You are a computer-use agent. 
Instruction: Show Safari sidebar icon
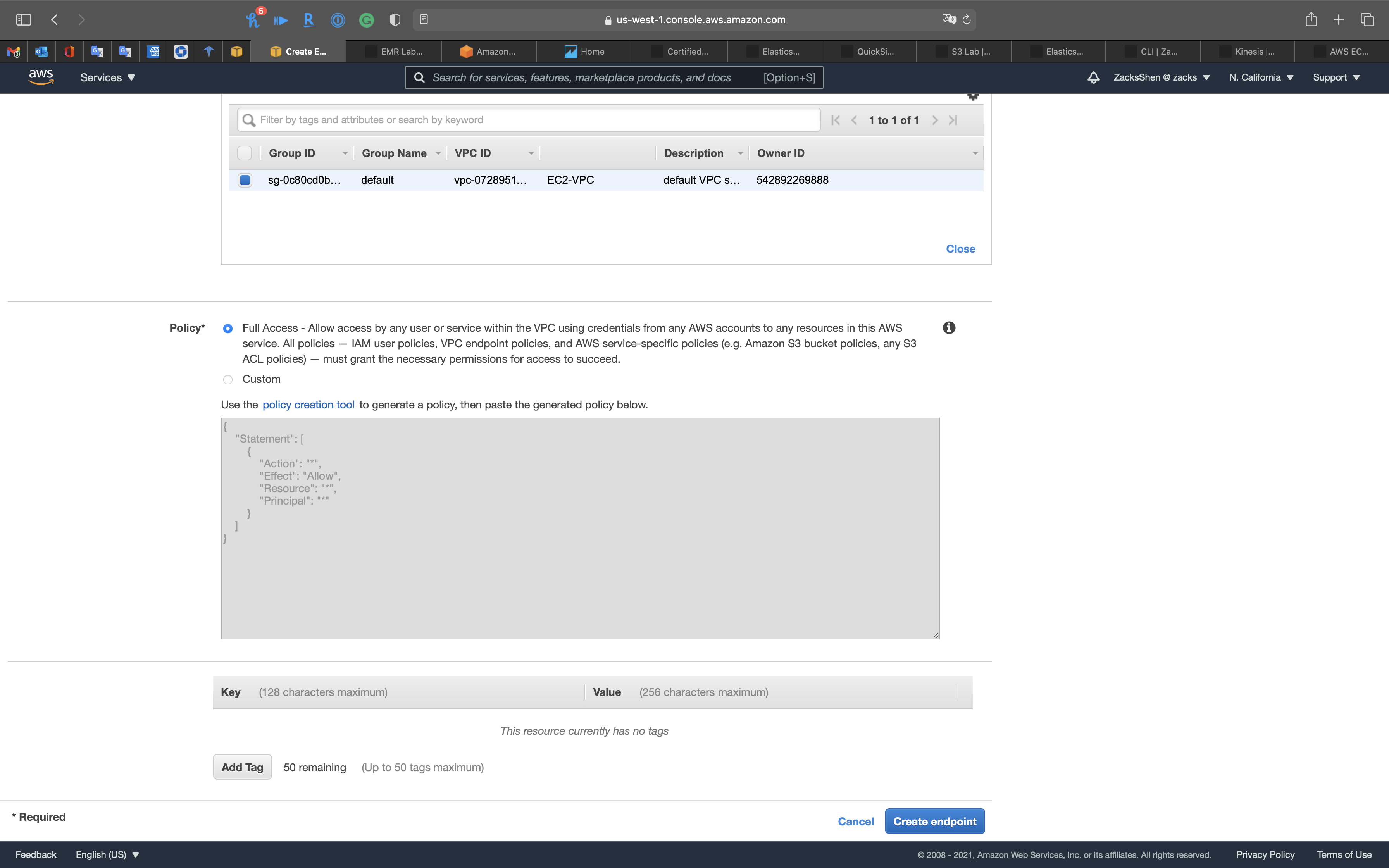coord(24,19)
